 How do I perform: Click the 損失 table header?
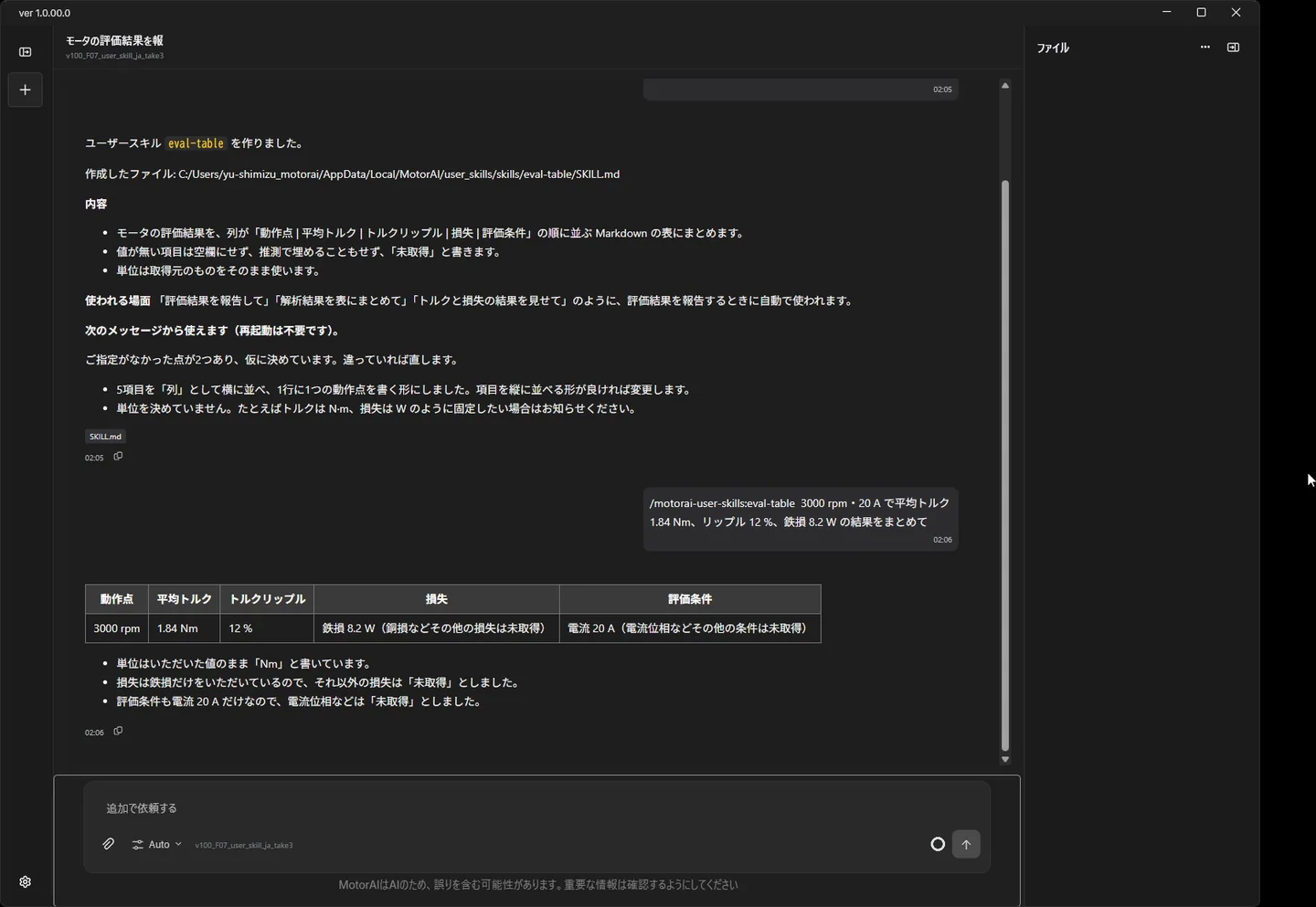click(437, 599)
